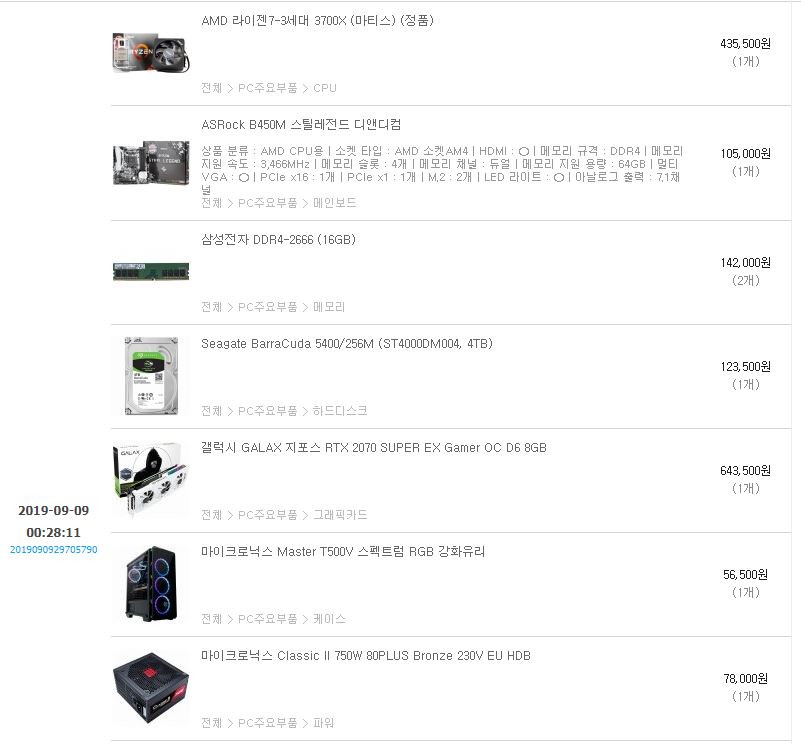Open the AMD Ryzen 3700X product thumbnail
The image size is (801, 744).
(x=151, y=53)
